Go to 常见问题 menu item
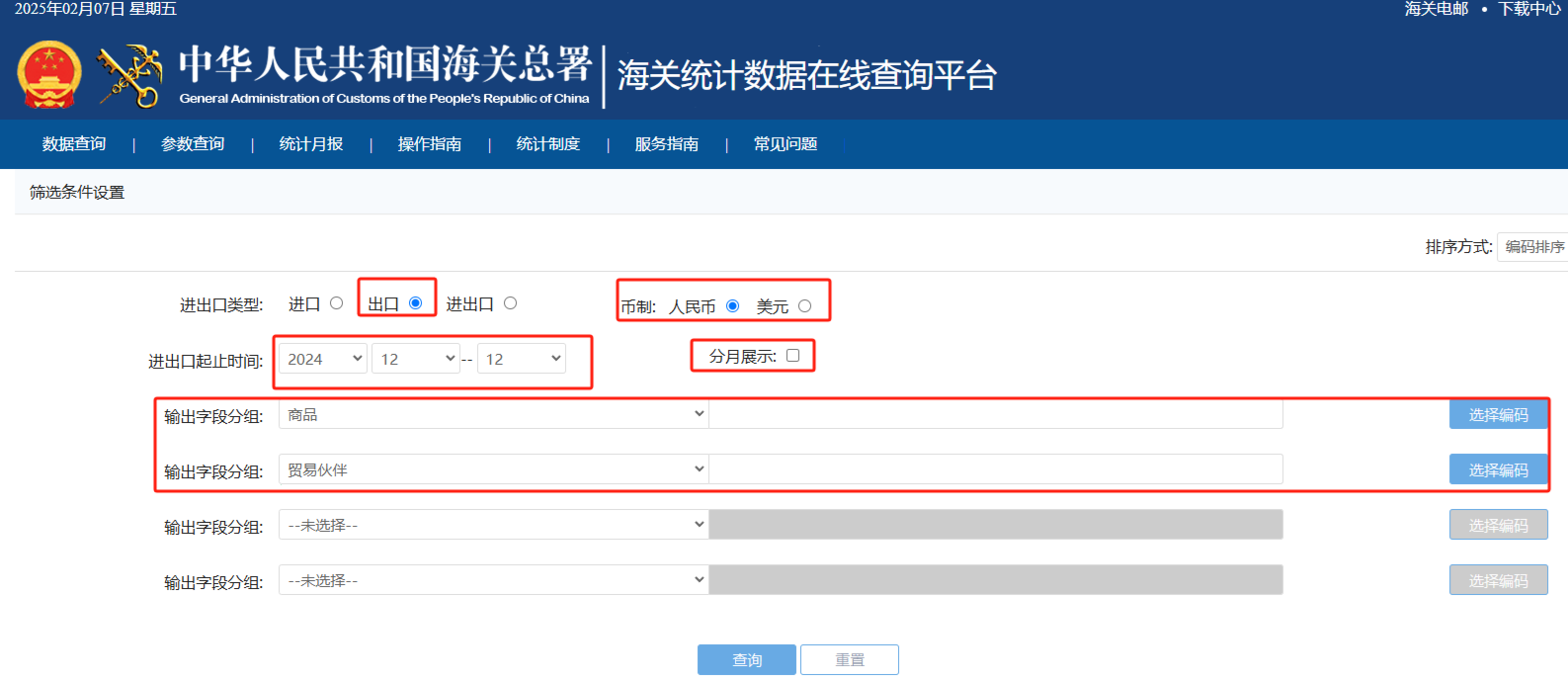The width and height of the screenshot is (1568, 679). 785,144
